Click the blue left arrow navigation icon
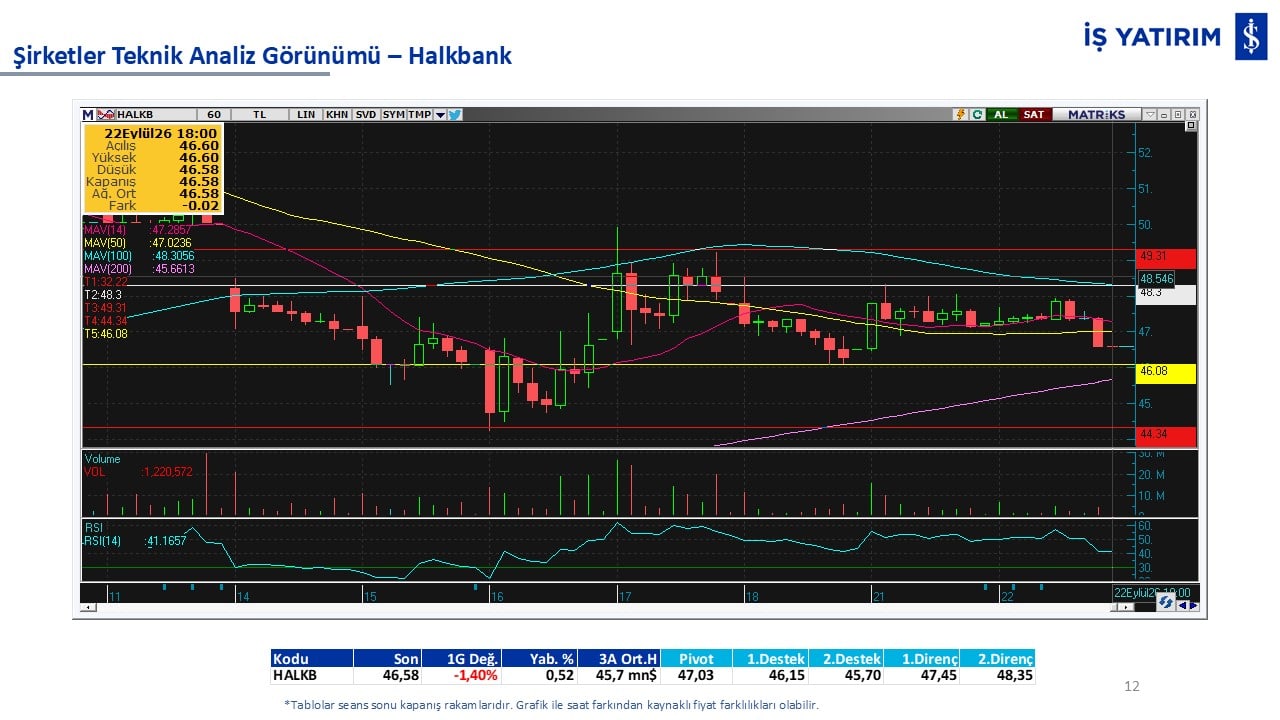 [x=1183, y=605]
